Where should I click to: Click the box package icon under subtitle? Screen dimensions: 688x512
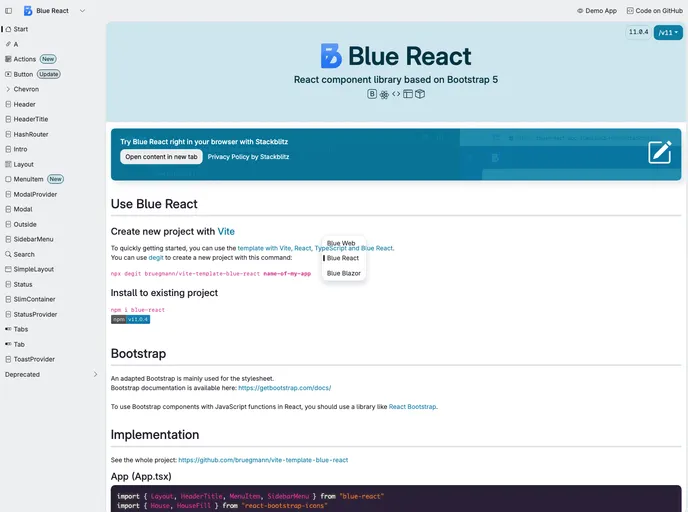pyautogui.click(x=421, y=94)
